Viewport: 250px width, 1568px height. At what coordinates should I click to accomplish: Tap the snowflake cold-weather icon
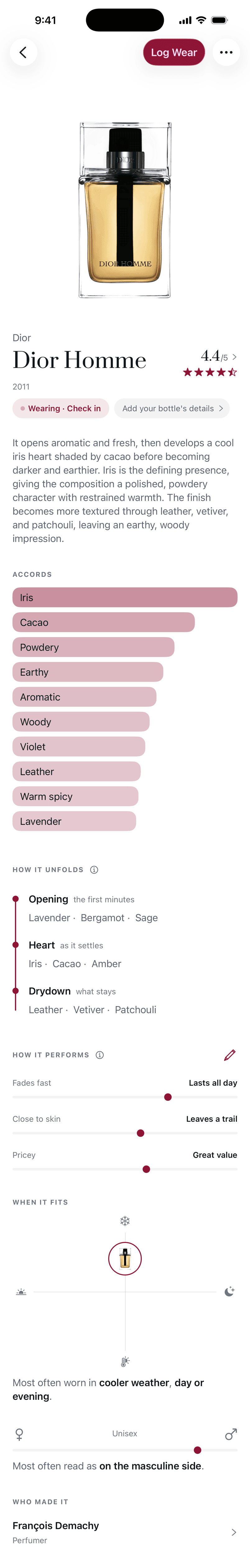(x=125, y=1221)
